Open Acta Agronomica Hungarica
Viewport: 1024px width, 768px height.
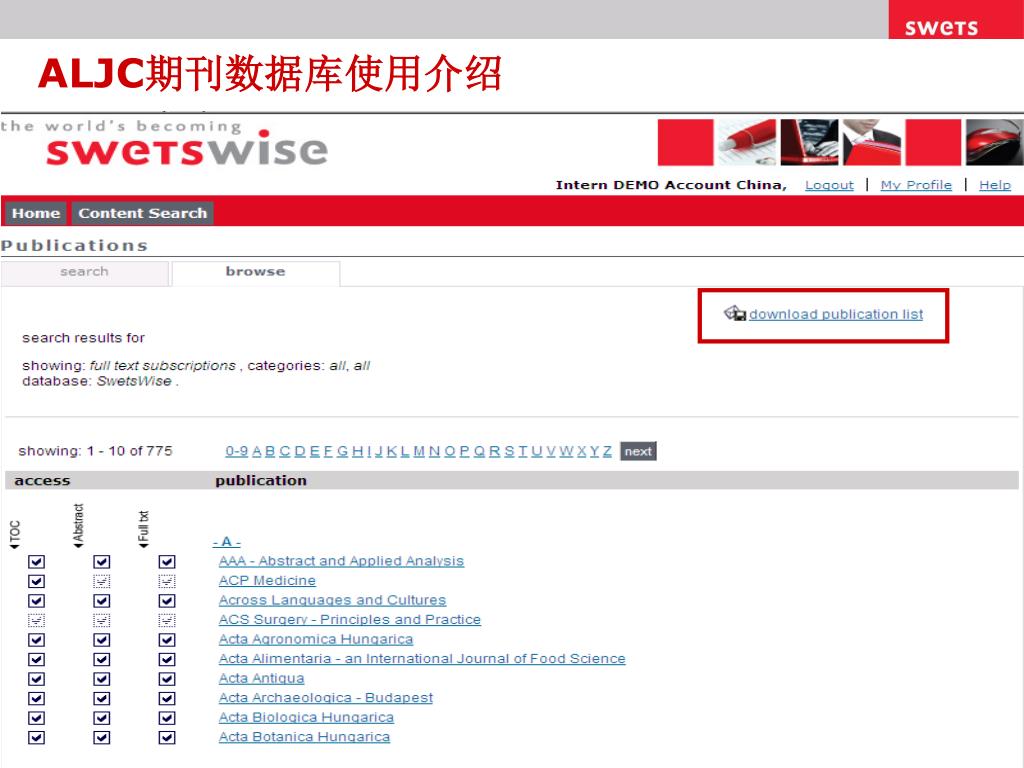click(316, 640)
